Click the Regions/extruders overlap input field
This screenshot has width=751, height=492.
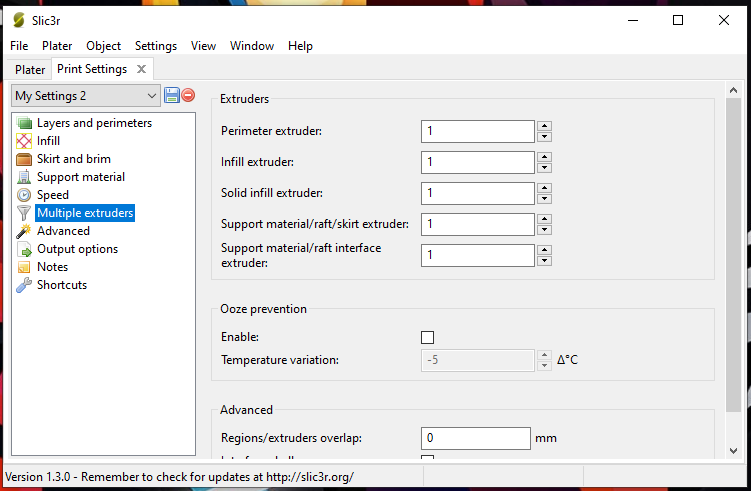[476, 438]
